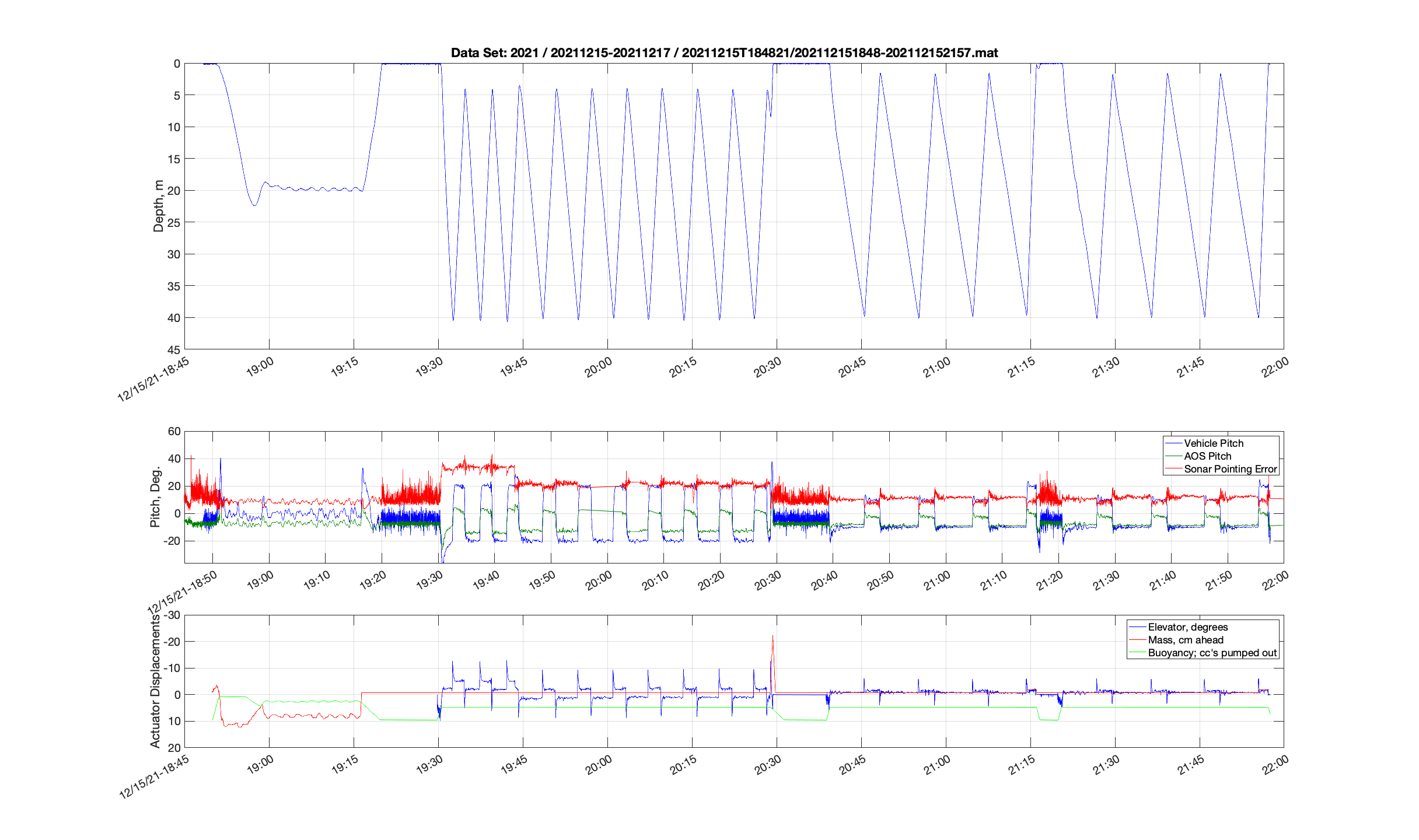Click the 19:15 tick on actuator plot
This screenshot has height=840, width=1419.
tap(345, 765)
